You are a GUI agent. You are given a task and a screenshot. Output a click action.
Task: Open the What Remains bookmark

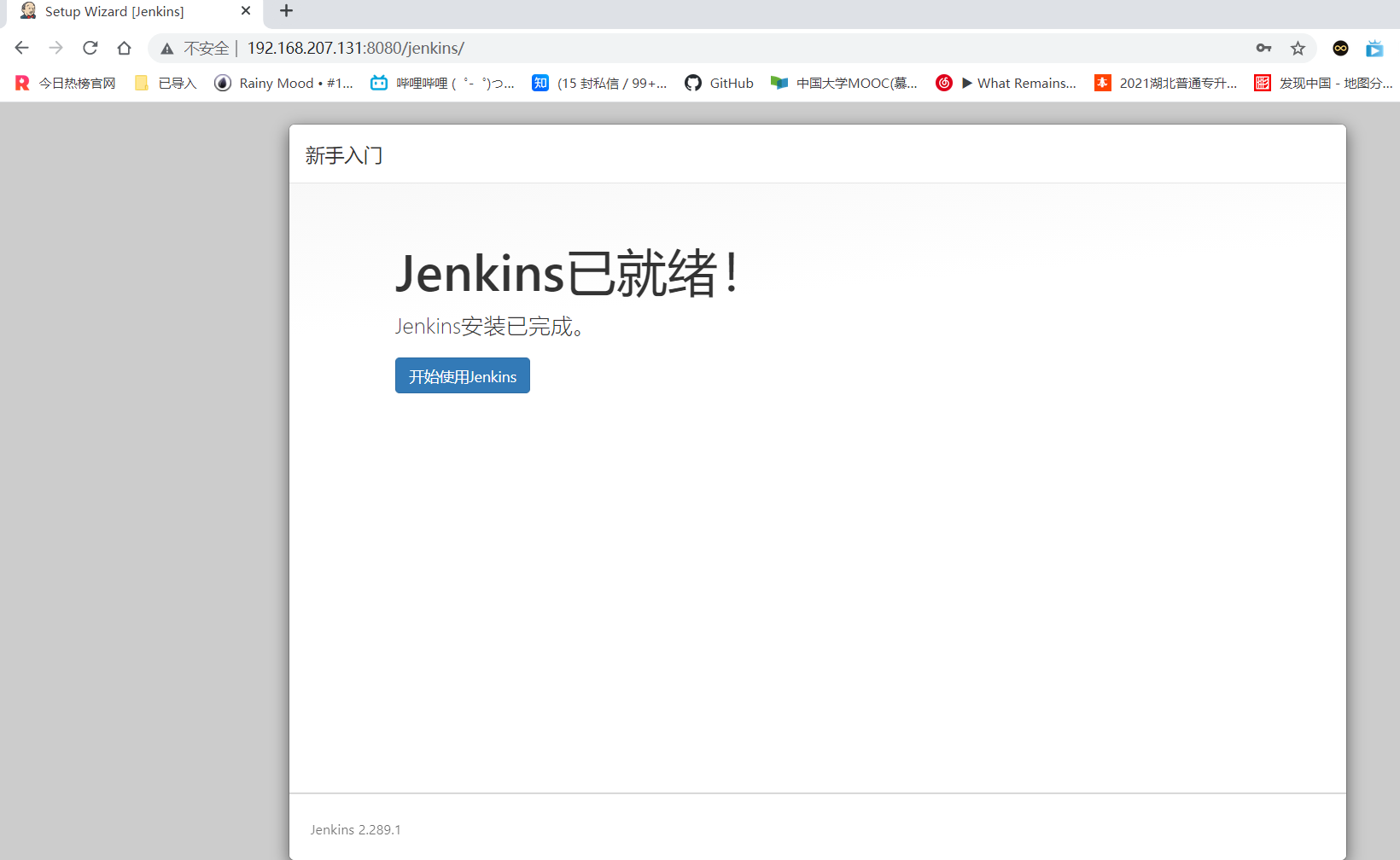[1006, 83]
